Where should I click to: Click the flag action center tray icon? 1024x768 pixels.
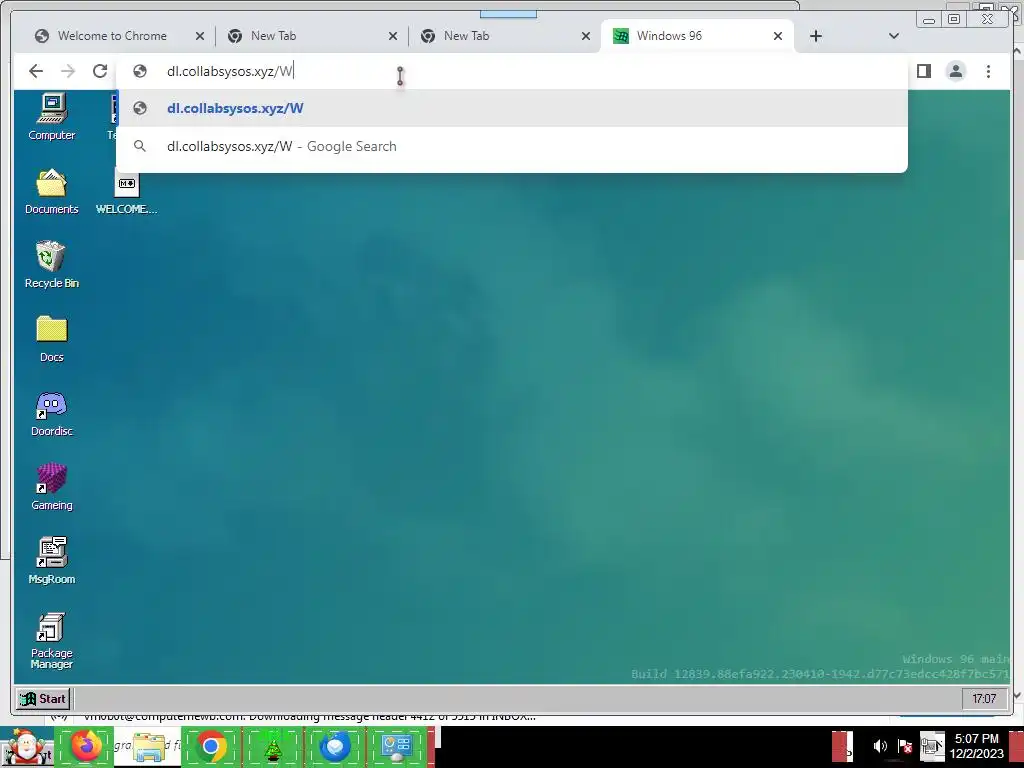[905, 746]
